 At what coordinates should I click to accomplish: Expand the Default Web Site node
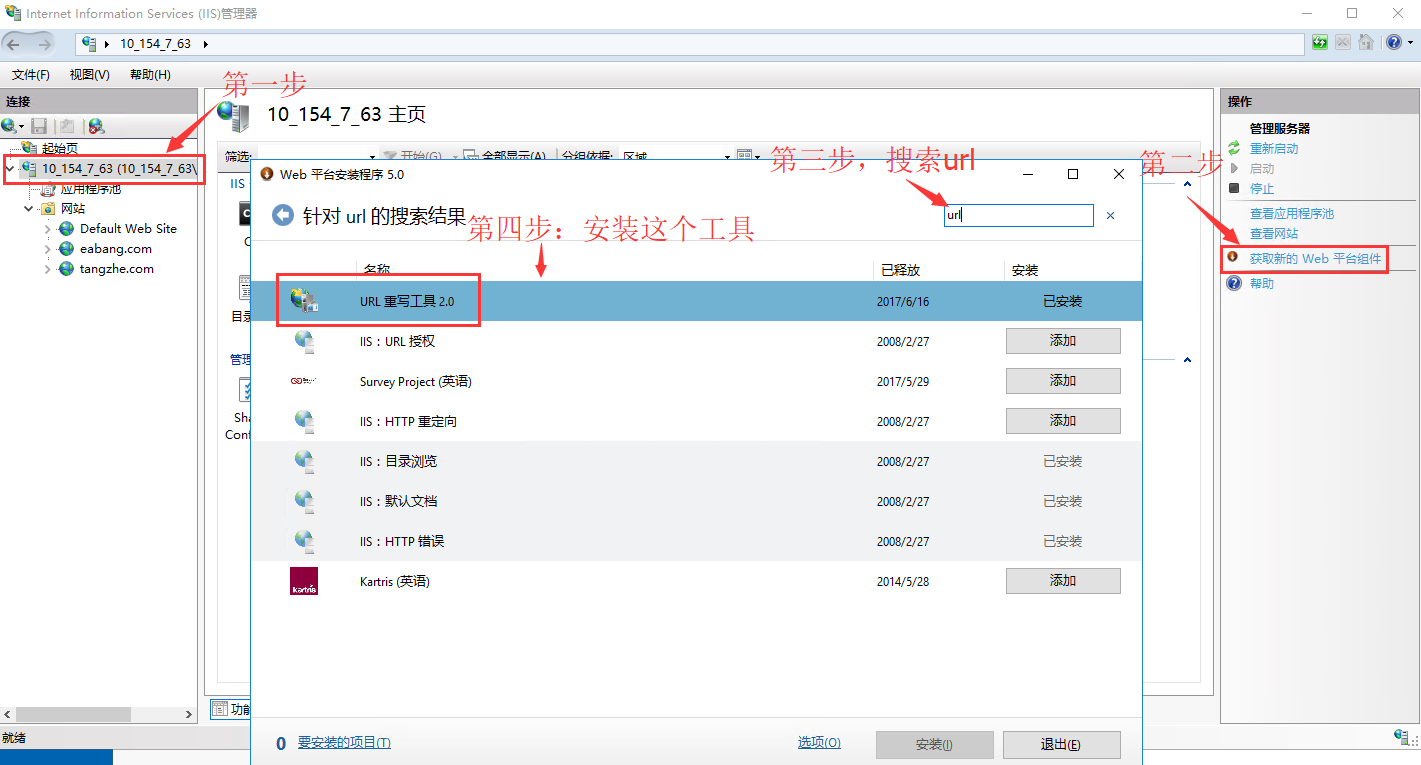click(47, 229)
